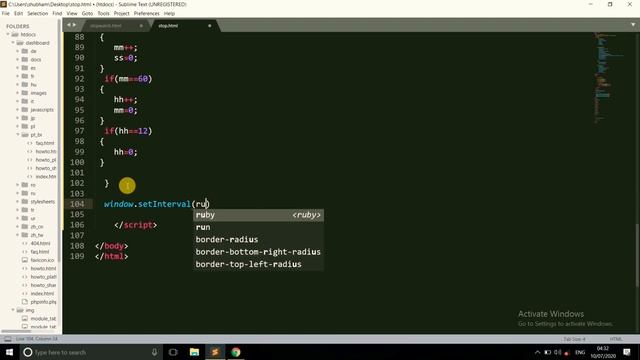
Task: Open the tab list dropdown arrow
Action: pos(633,25)
